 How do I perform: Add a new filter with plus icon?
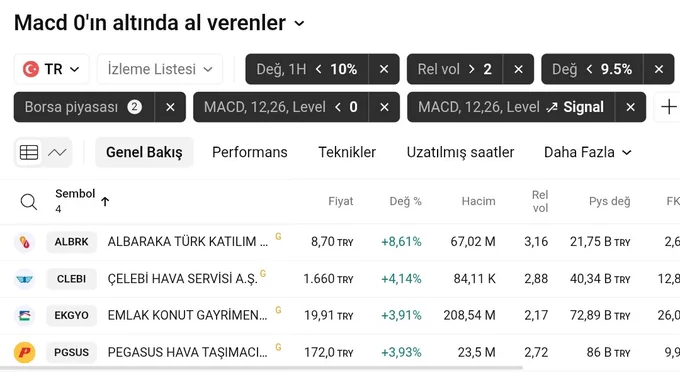tap(668, 107)
